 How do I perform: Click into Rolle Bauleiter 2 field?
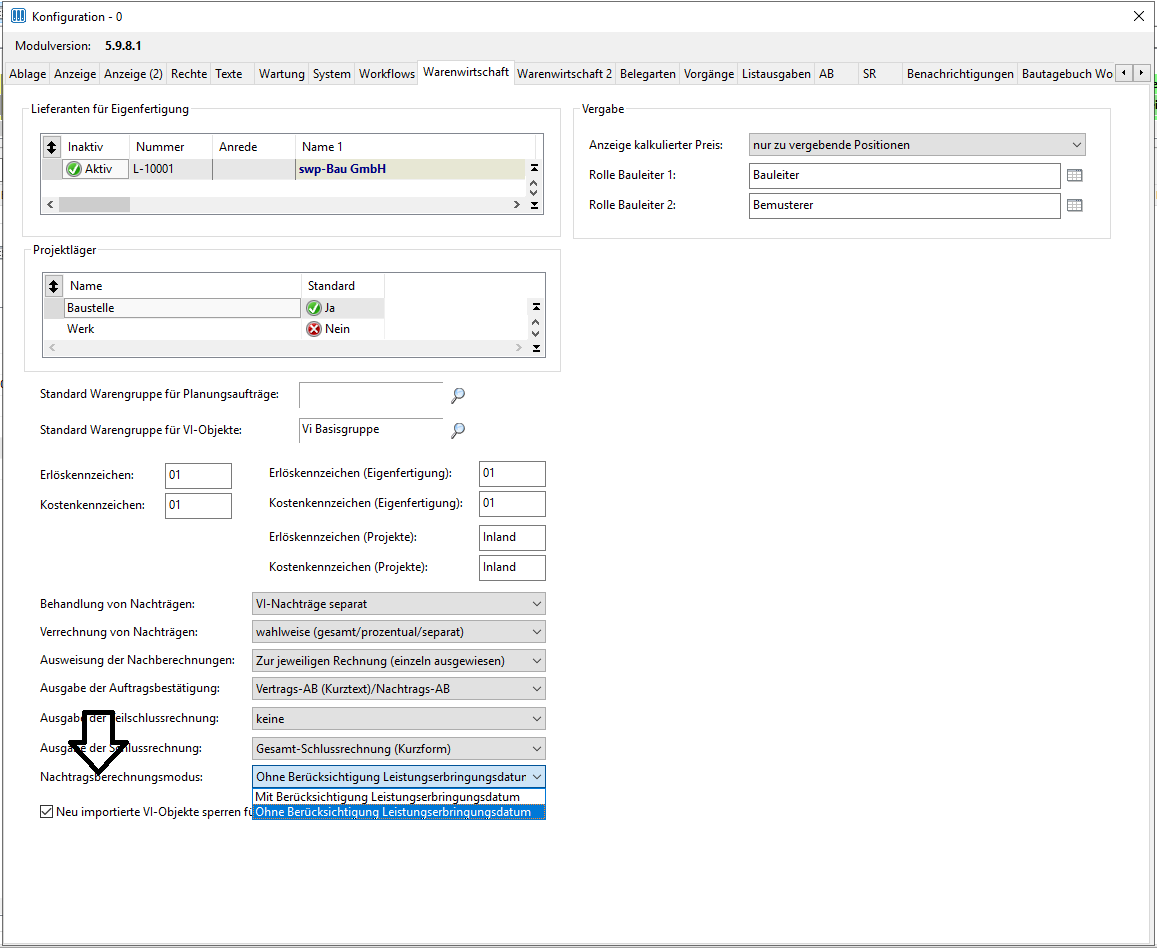click(905, 205)
